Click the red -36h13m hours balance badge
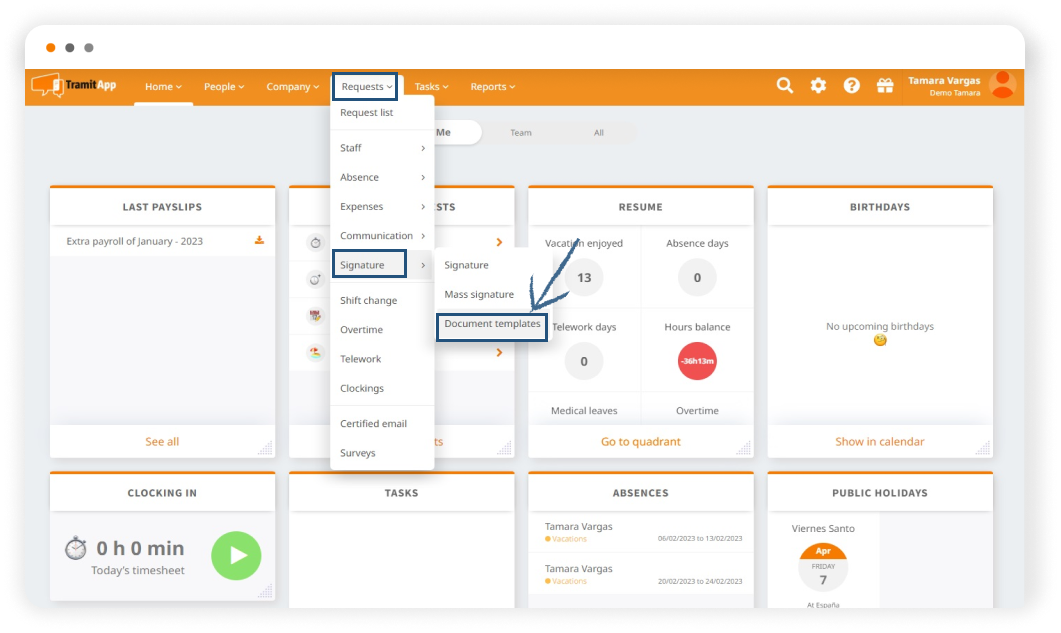This screenshot has height=633, width=1061. [x=697, y=360]
